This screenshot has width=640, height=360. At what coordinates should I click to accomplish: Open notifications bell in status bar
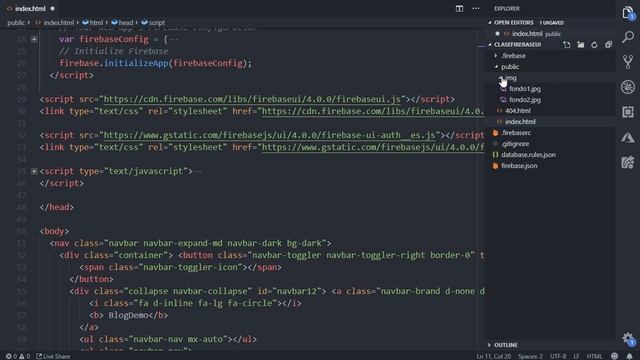630,356
